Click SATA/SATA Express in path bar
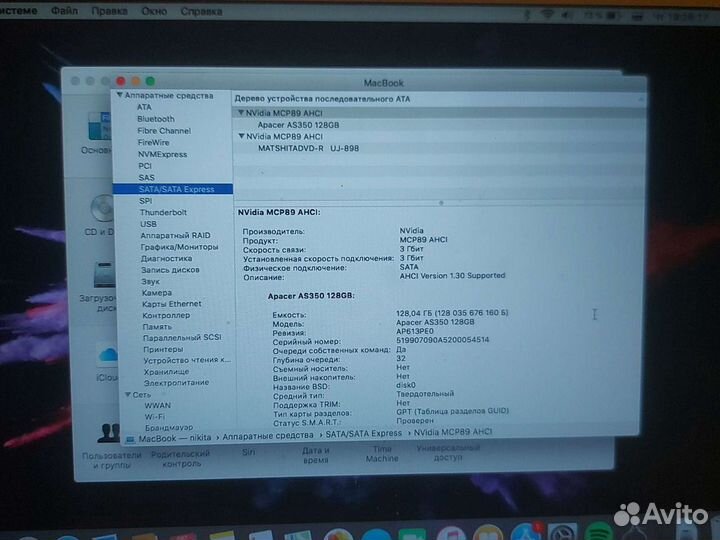 click(x=364, y=433)
